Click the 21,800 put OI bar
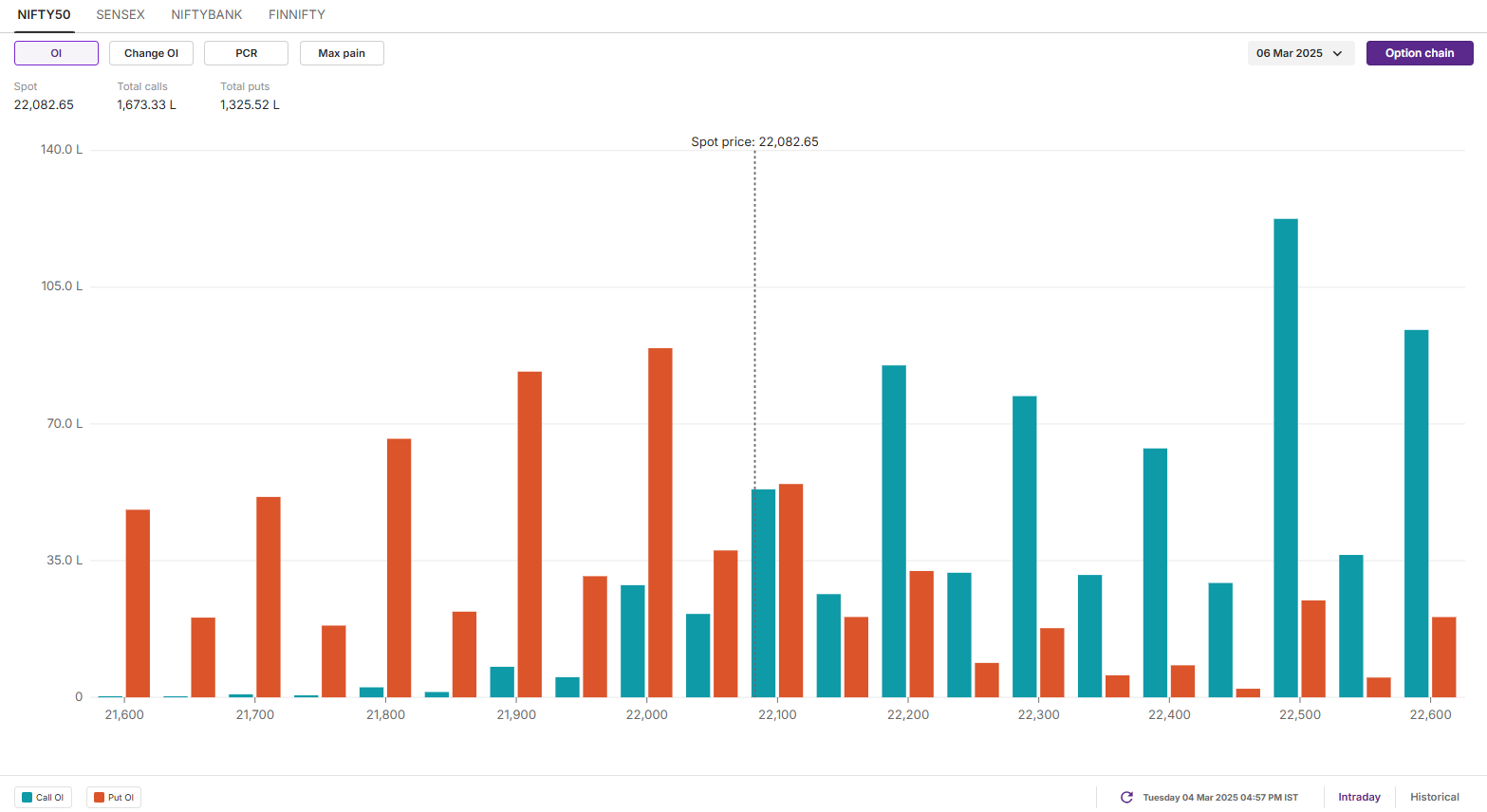Image resolution: width=1487 pixels, height=812 pixels. click(400, 568)
